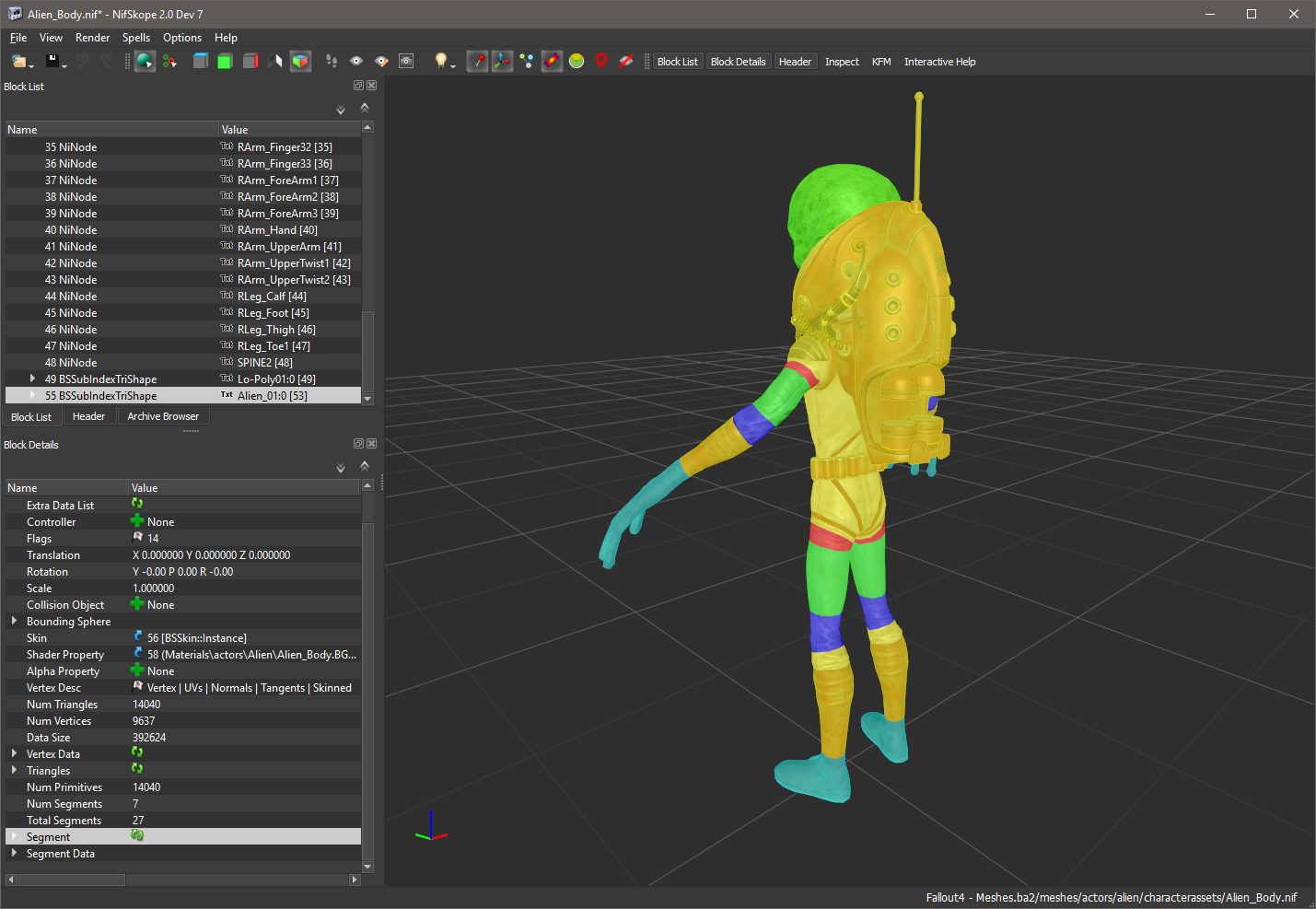
Task: Toggle the Show Axes icon
Action: (502, 61)
